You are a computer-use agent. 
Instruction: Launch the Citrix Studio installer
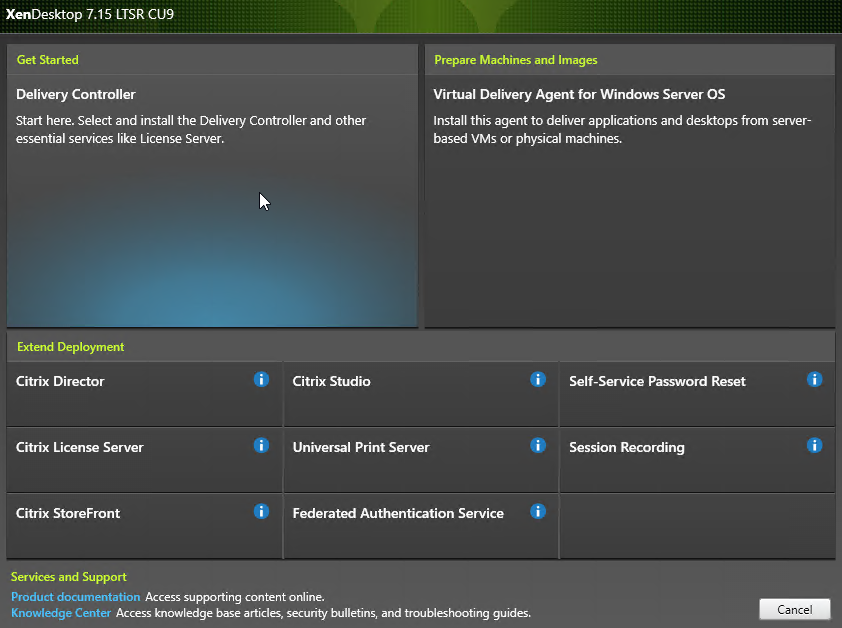(420, 394)
